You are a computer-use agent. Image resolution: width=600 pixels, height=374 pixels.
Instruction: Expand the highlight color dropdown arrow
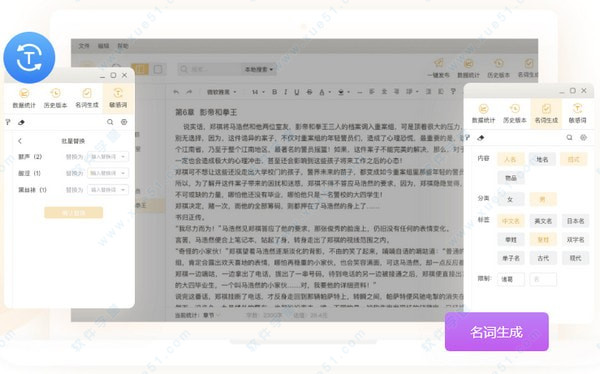pos(348,92)
